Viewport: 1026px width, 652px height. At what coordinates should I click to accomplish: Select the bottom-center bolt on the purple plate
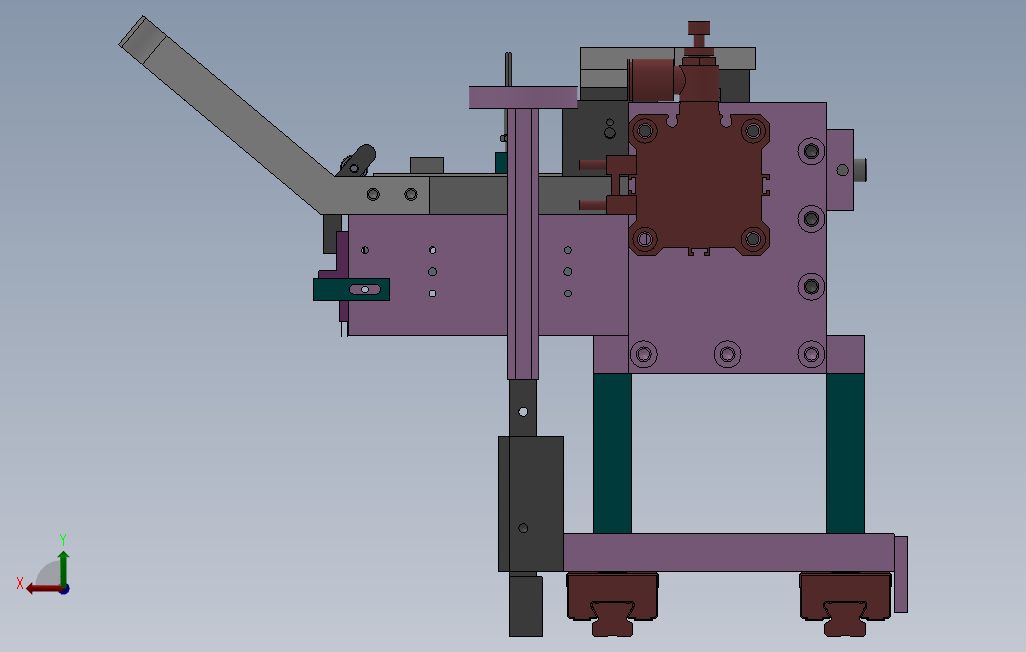(728, 354)
